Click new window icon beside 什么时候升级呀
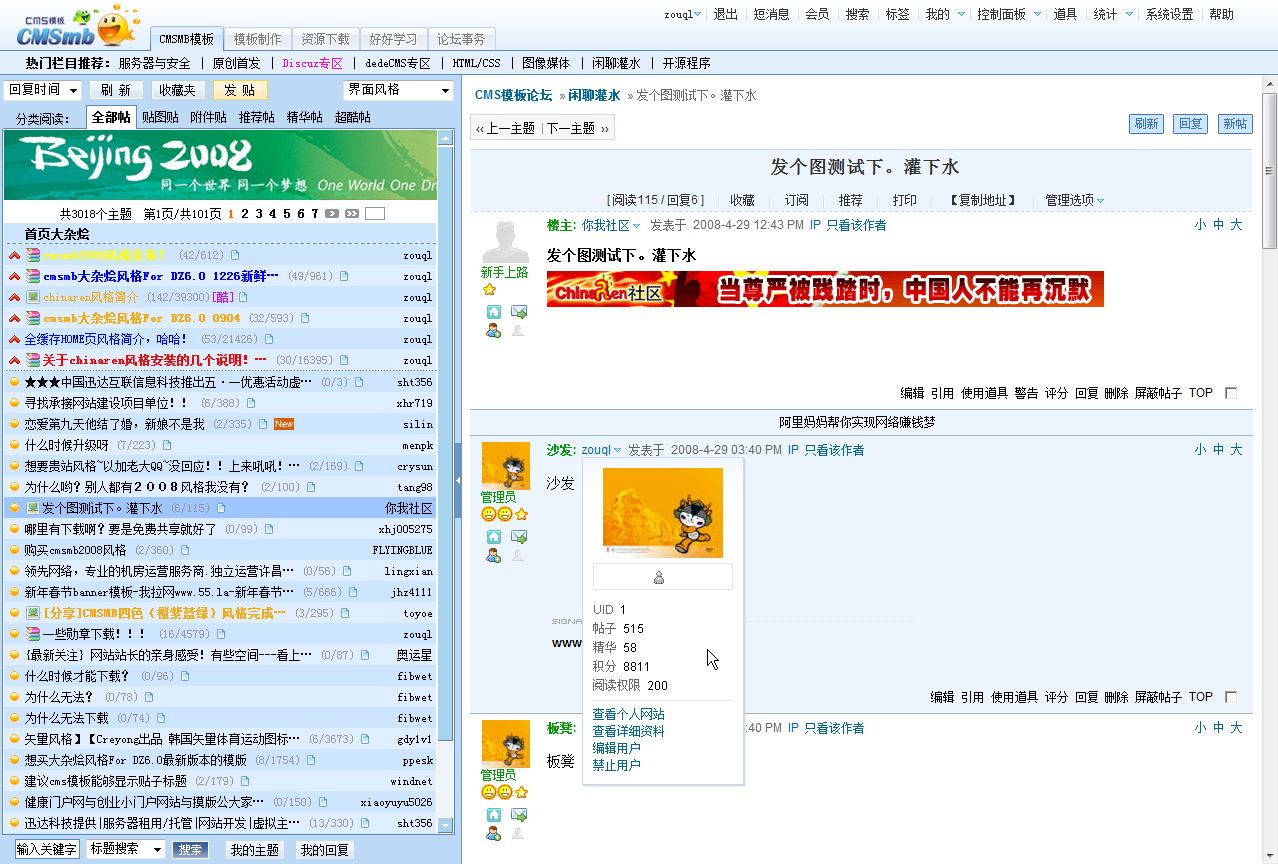The image size is (1278, 864). (x=167, y=445)
